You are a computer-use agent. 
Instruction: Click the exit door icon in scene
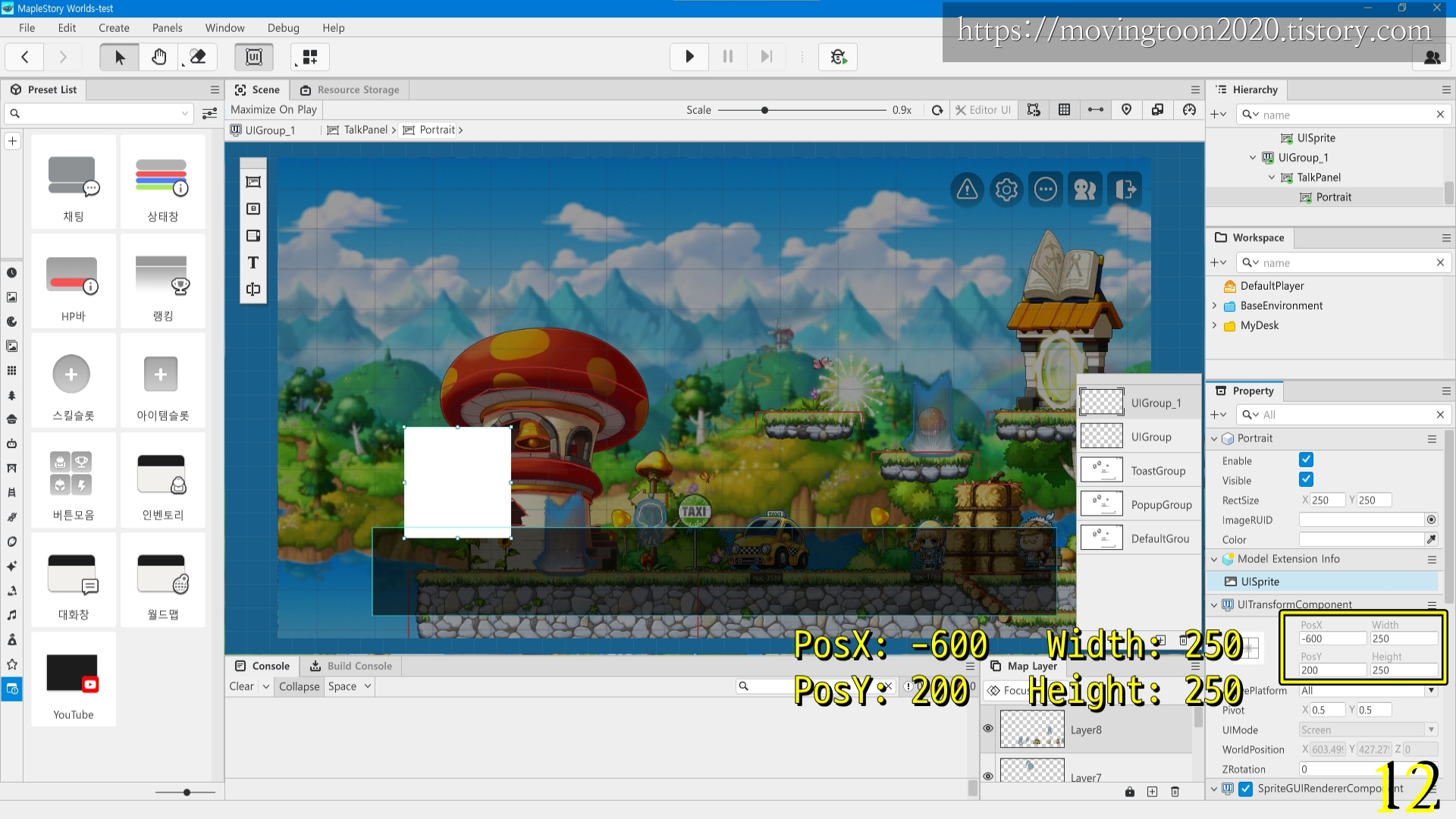click(1125, 189)
